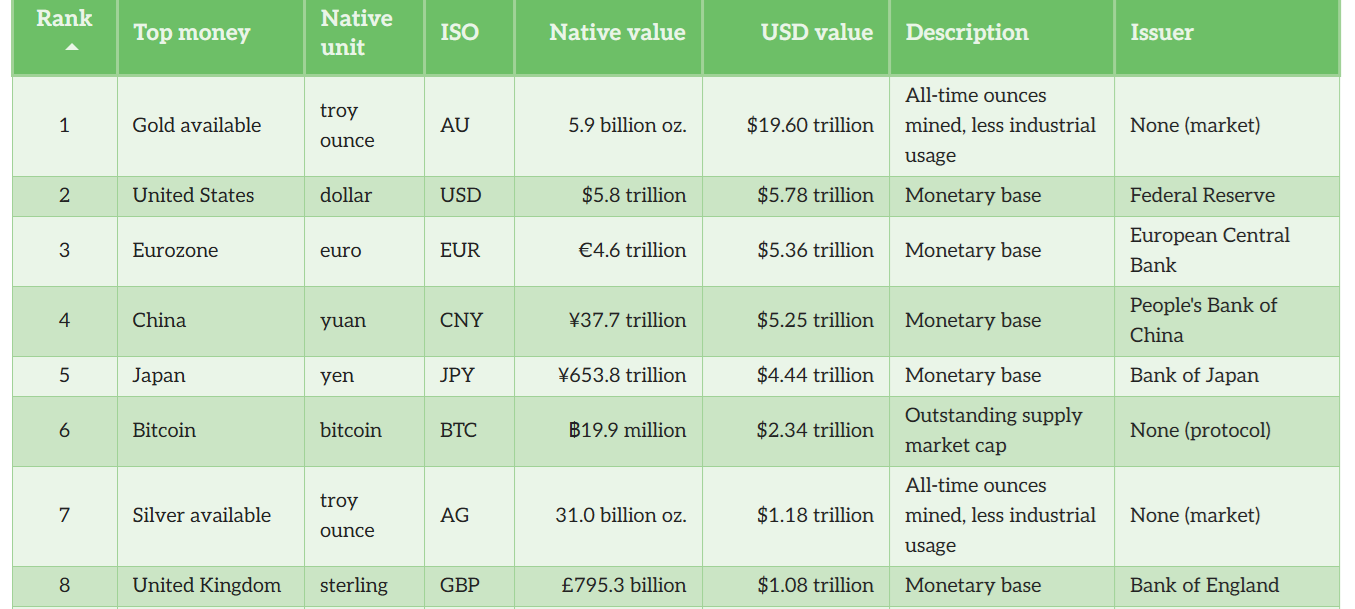Click the sort arrow under Rank header
Image resolution: width=1355 pixels, height=609 pixels.
[71, 47]
